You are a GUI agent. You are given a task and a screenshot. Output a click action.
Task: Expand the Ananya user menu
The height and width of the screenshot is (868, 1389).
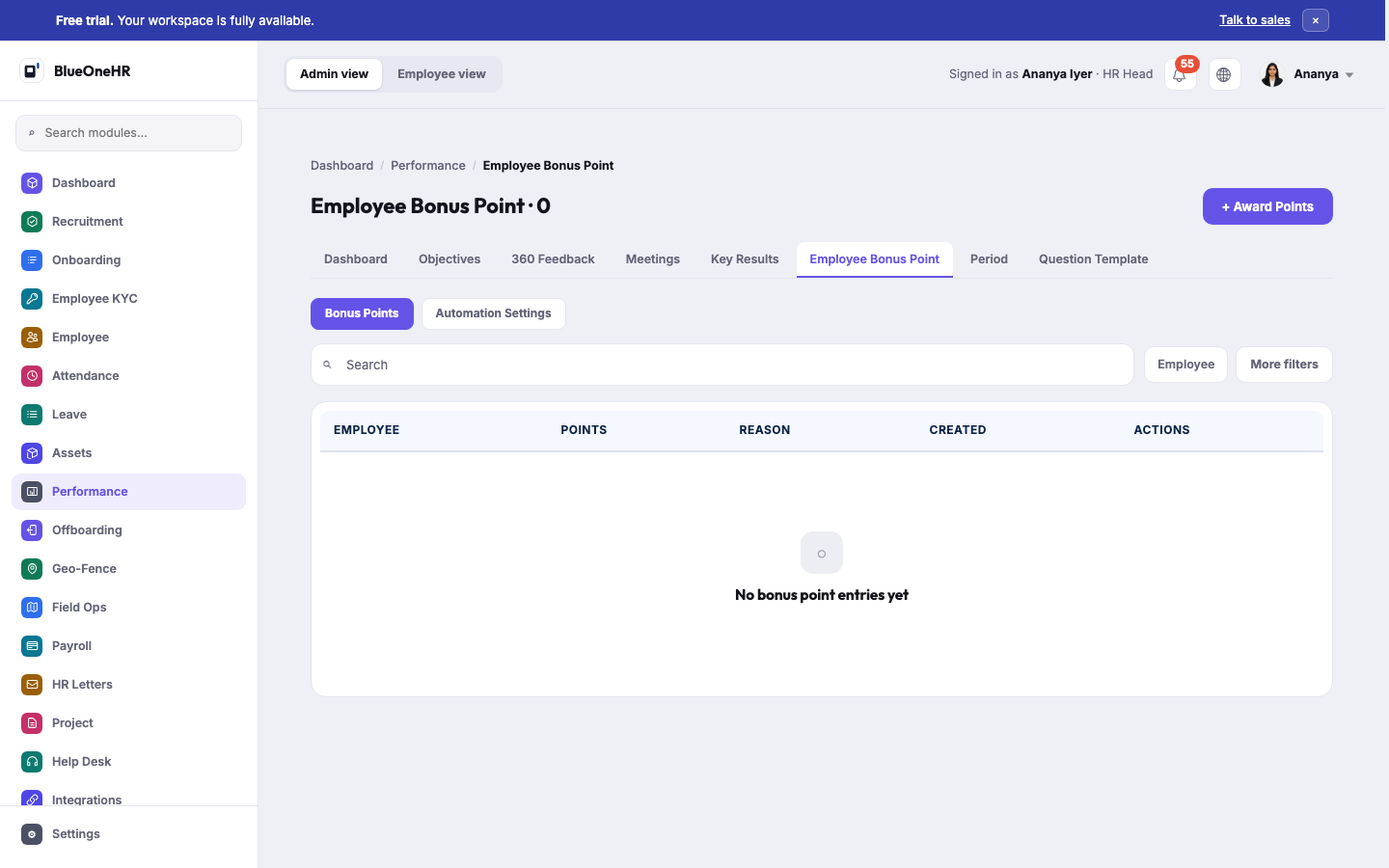coord(1307,74)
